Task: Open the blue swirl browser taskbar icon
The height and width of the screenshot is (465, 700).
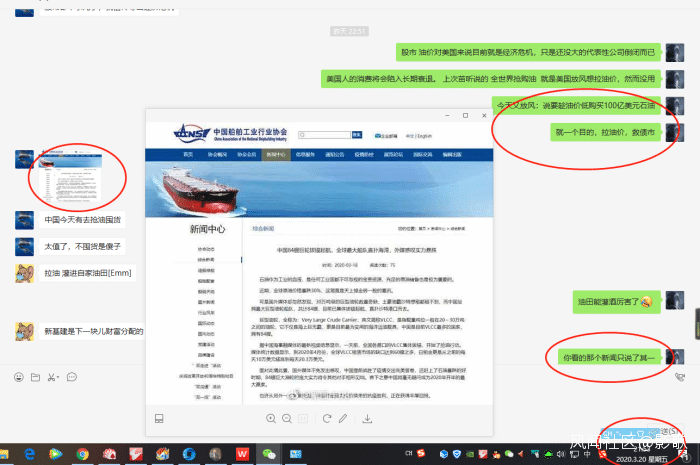Action: pyautogui.click(x=189, y=454)
